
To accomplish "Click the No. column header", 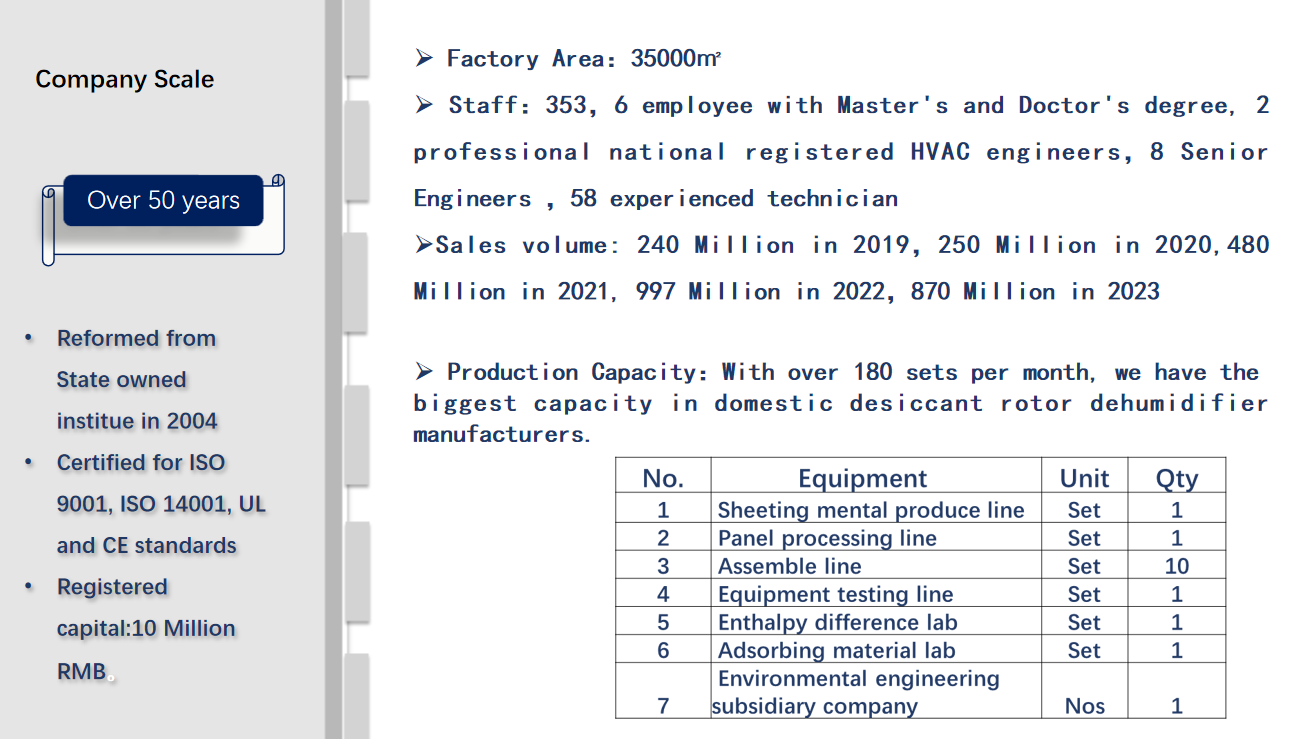I will tap(663, 479).
